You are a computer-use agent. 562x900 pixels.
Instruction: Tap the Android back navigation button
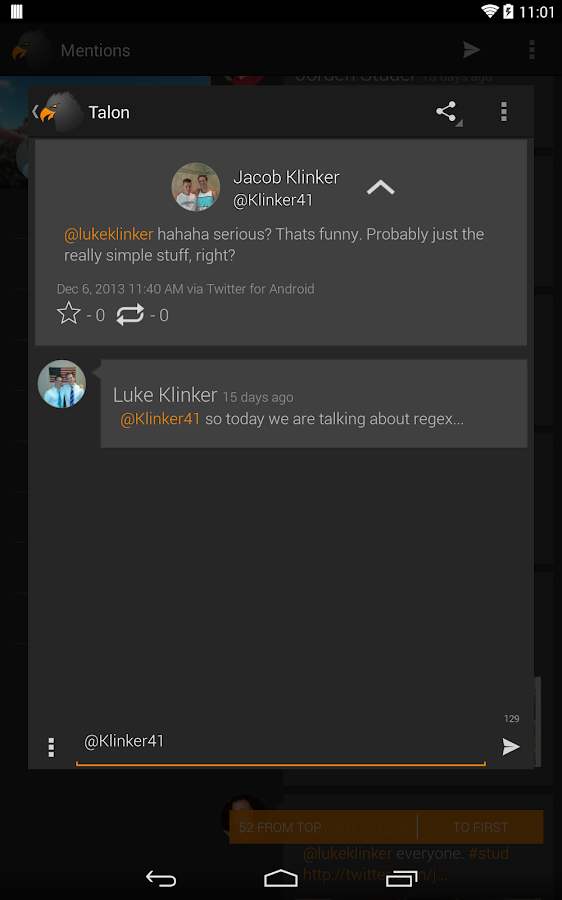click(x=161, y=878)
